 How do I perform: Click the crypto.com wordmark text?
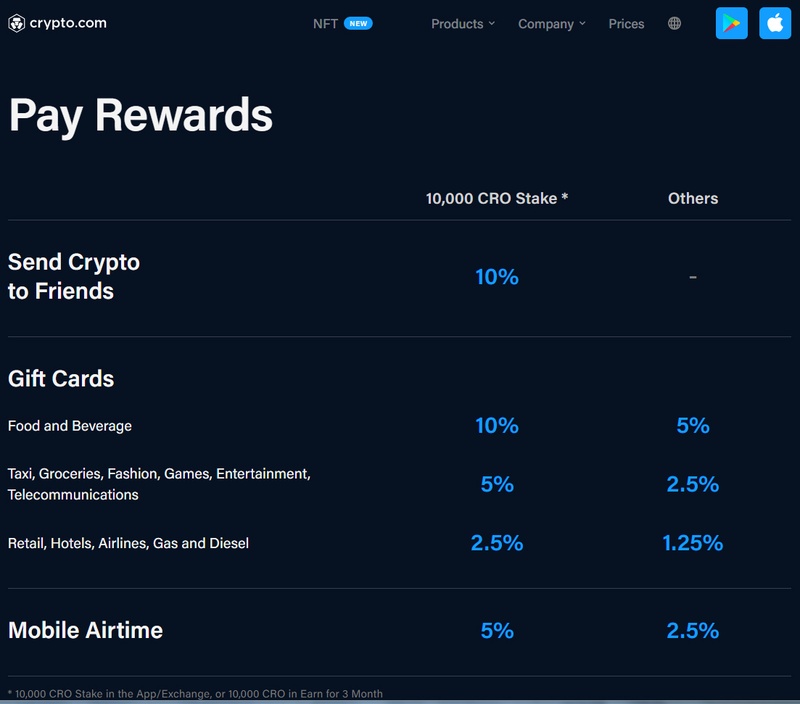tap(68, 23)
